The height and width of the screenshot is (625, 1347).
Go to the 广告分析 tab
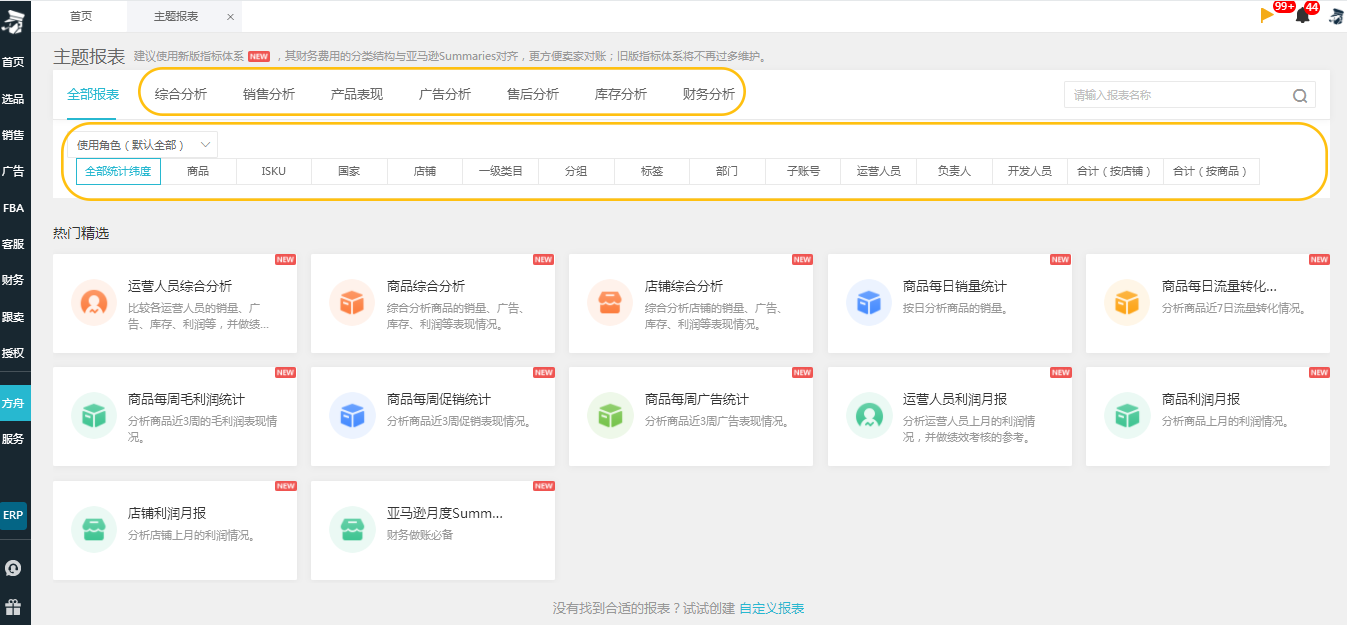(x=445, y=95)
